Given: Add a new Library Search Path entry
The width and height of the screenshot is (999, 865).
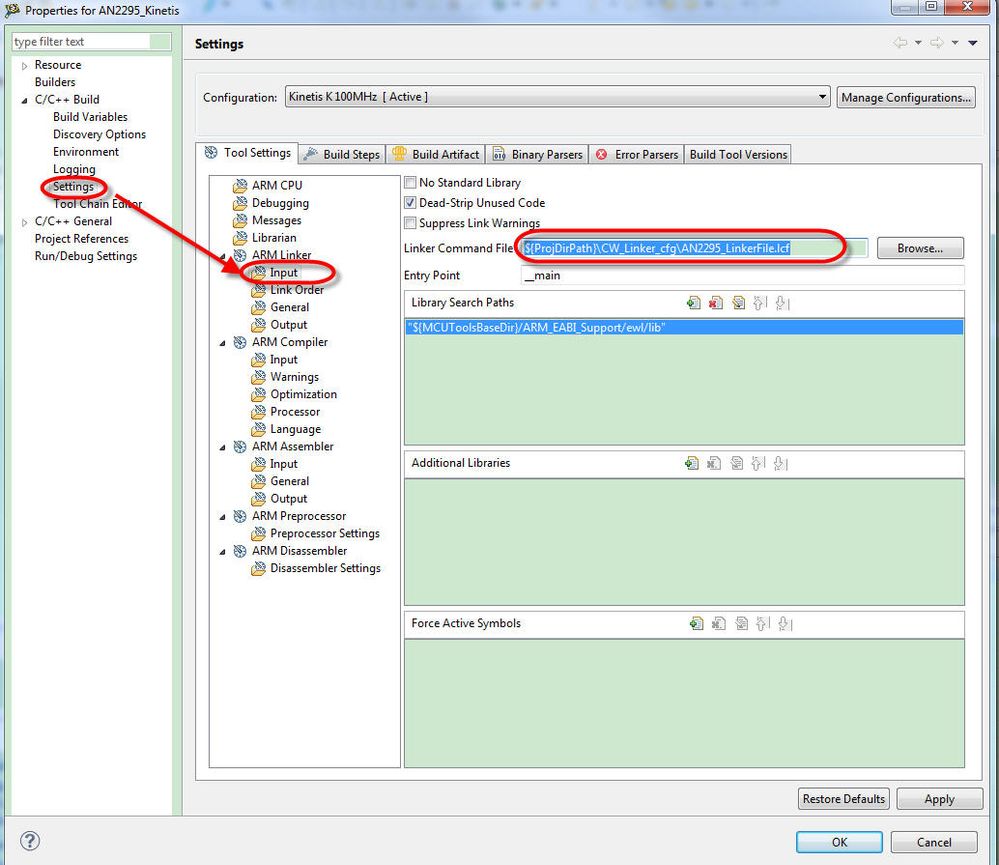Looking at the screenshot, I should [694, 303].
